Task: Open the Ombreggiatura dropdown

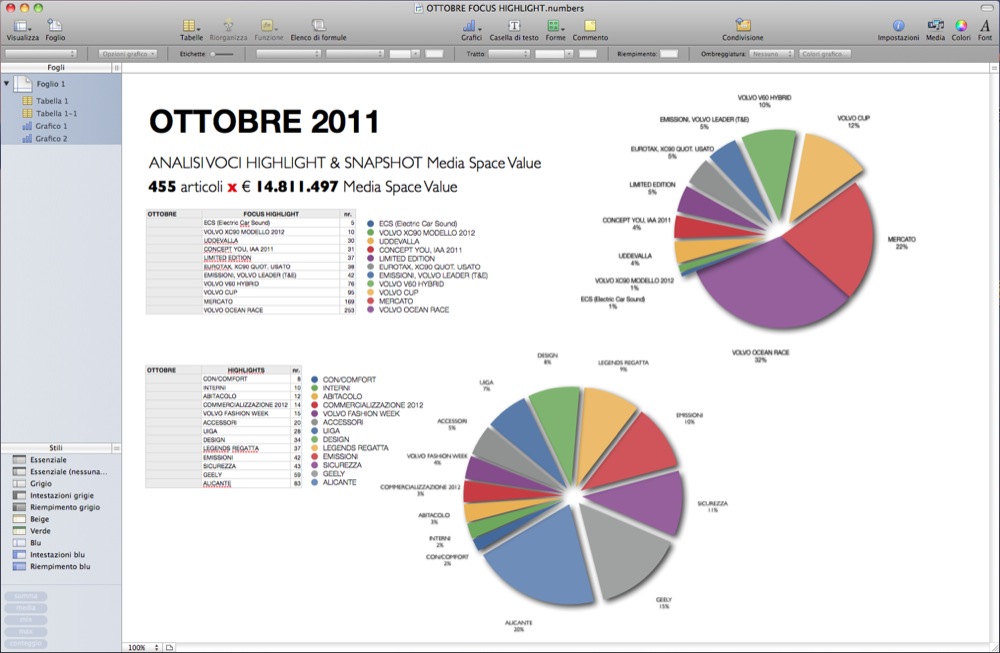Action: click(772, 53)
